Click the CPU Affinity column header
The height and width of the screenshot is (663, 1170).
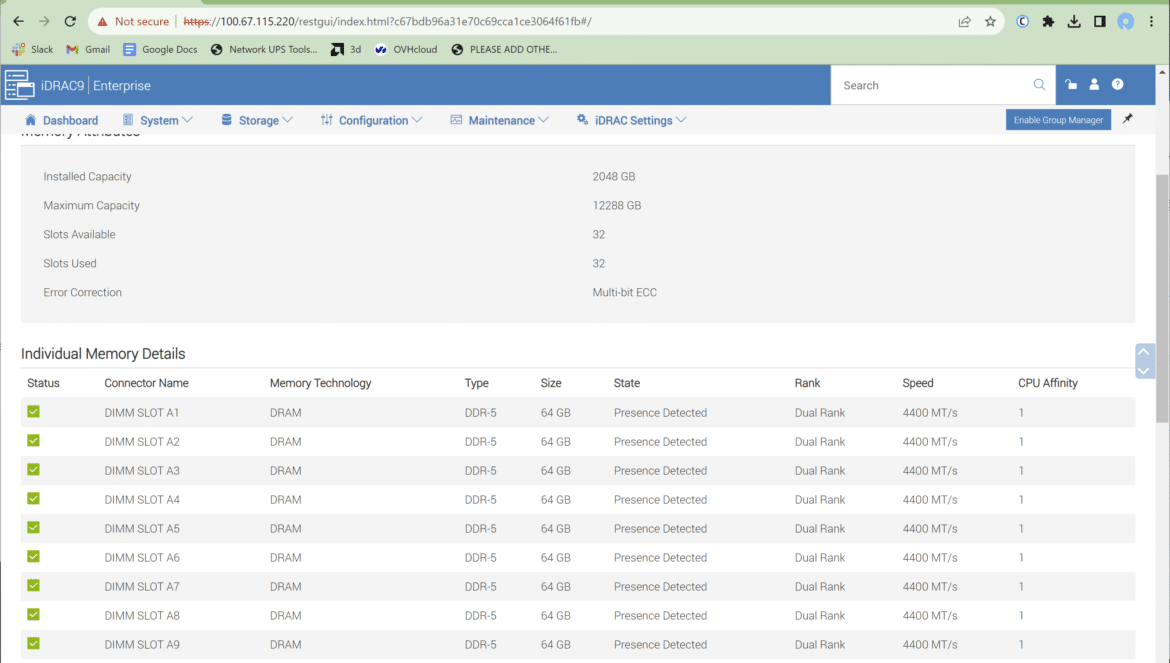click(x=1048, y=383)
